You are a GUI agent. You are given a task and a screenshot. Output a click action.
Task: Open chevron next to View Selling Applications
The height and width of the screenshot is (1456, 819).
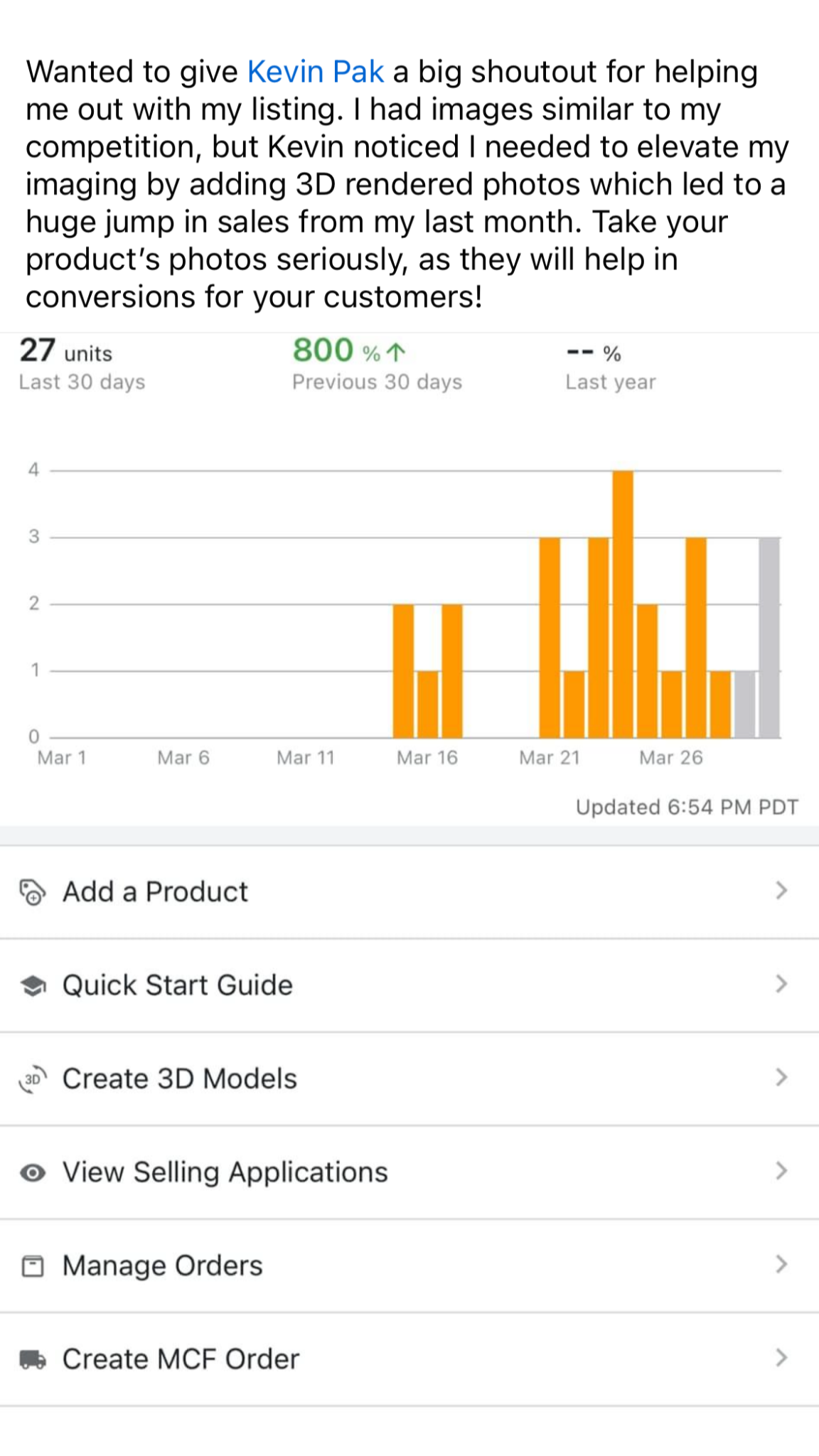coord(781,1171)
